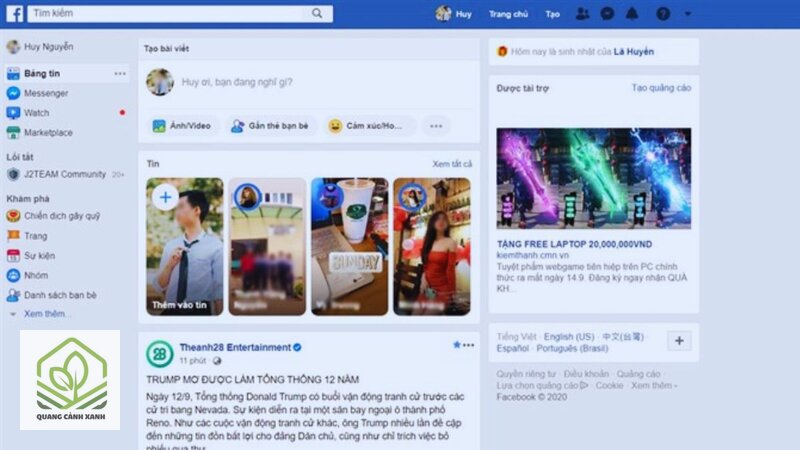Click inside the Tìm kiếm search field
Viewport: 800px width, 450px height.
point(180,13)
